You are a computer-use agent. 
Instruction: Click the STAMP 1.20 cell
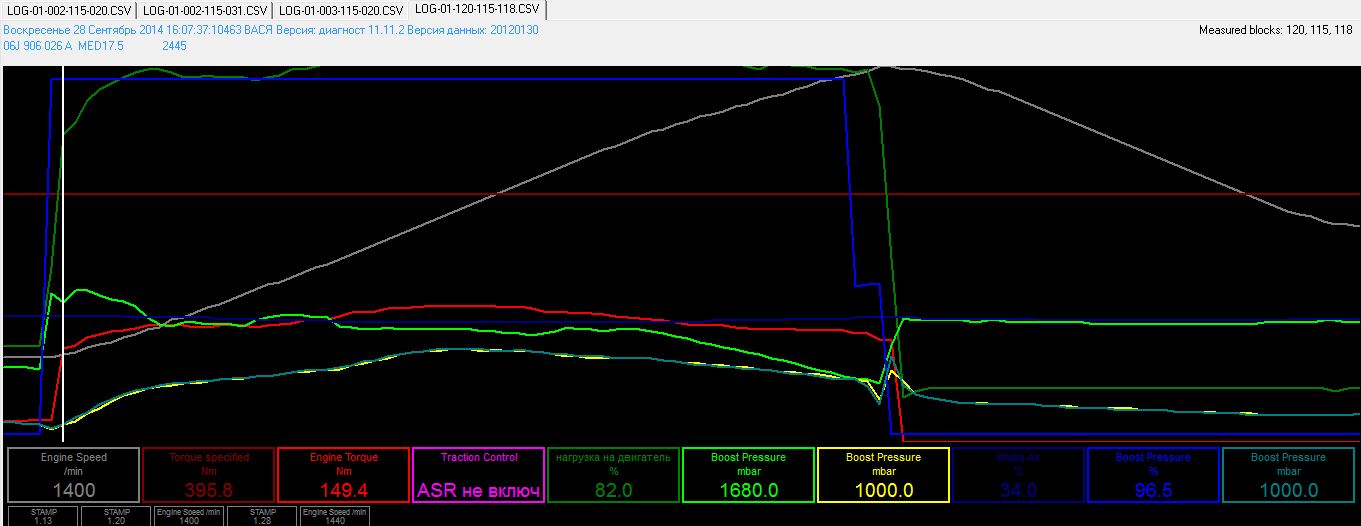point(116,515)
